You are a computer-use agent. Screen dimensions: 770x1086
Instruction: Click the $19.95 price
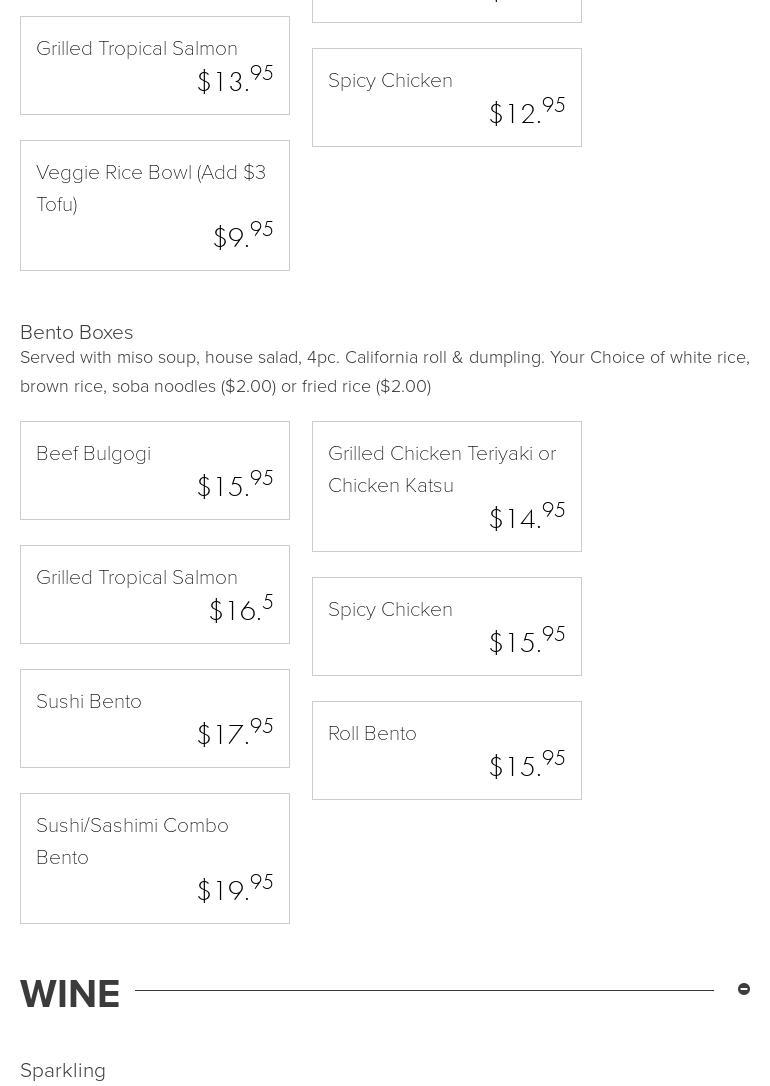235,889
